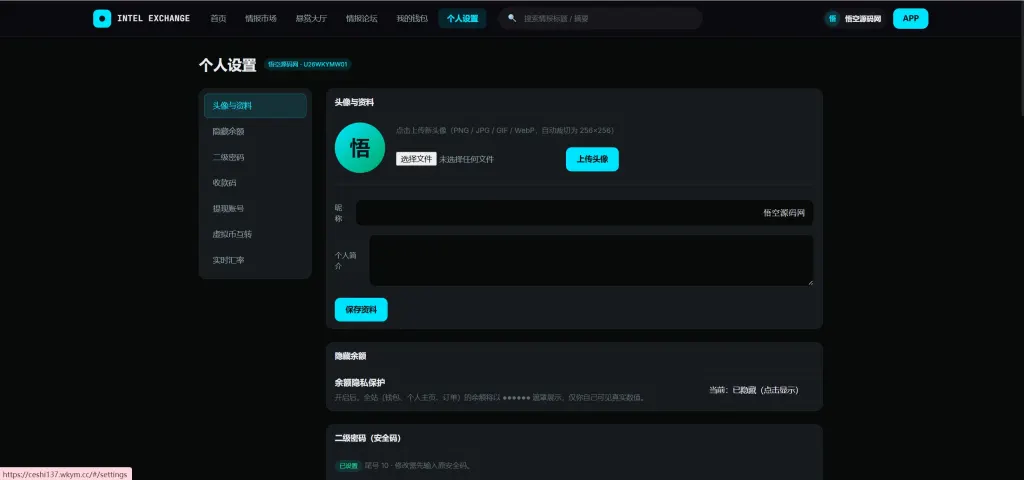Open 情报论坛 from the nav bar
Image resolution: width=1024 pixels, height=480 pixels.
coord(362,18)
